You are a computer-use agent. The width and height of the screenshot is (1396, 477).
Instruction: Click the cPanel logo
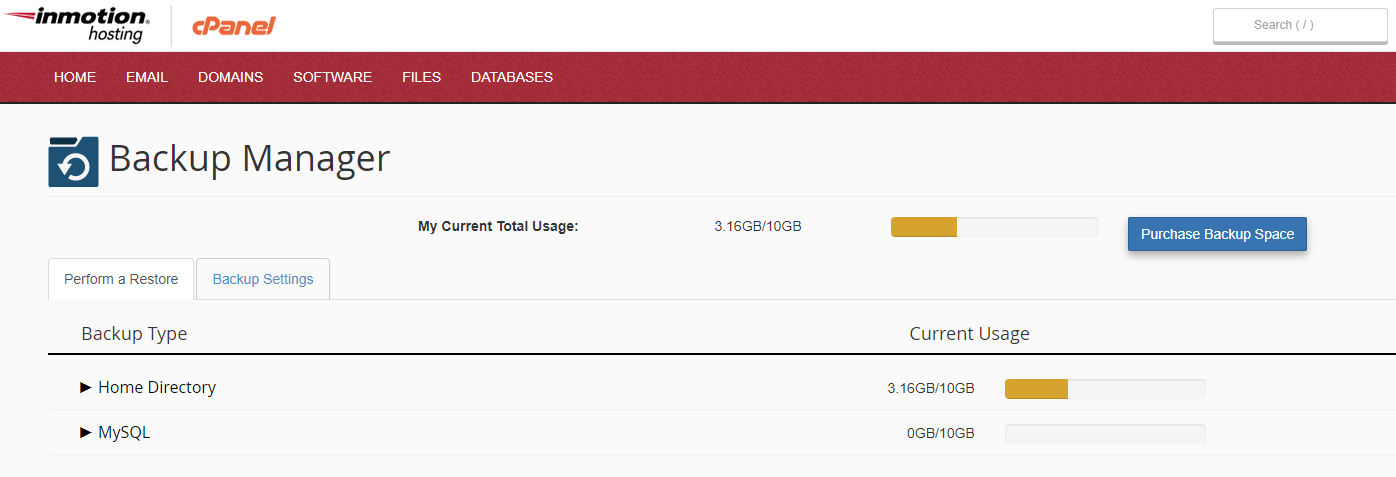point(233,26)
